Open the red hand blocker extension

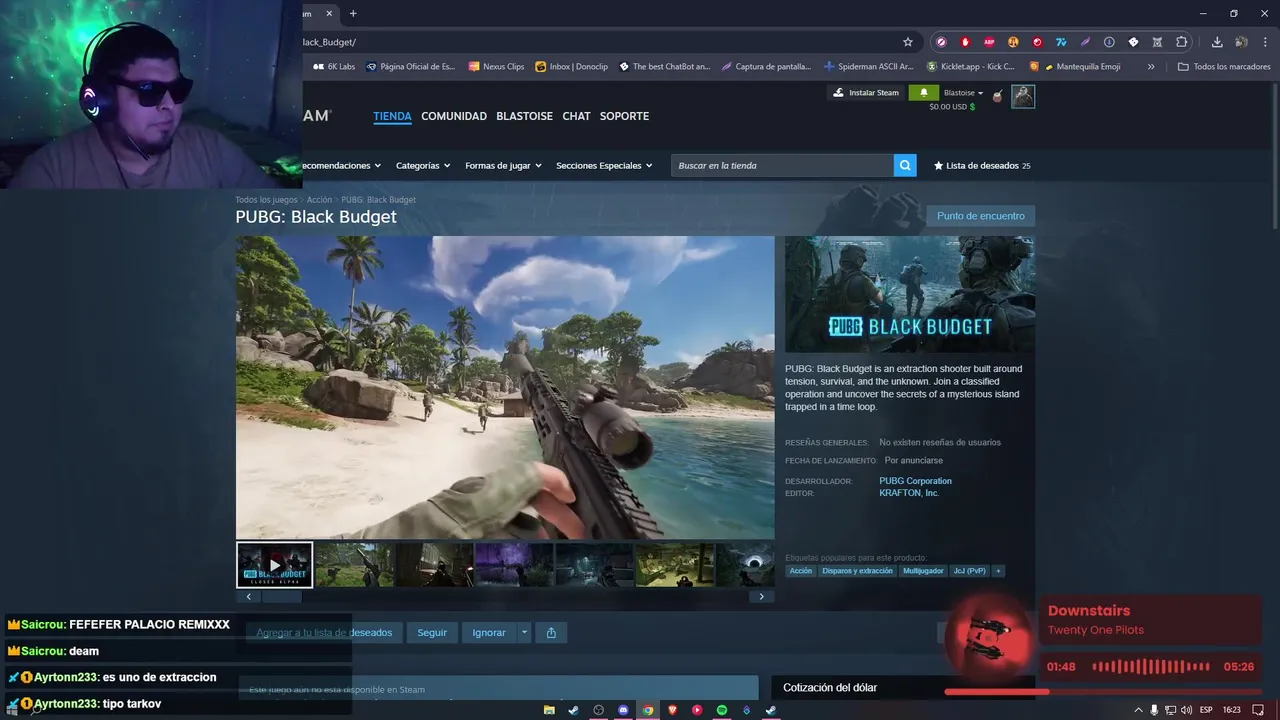(965, 42)
